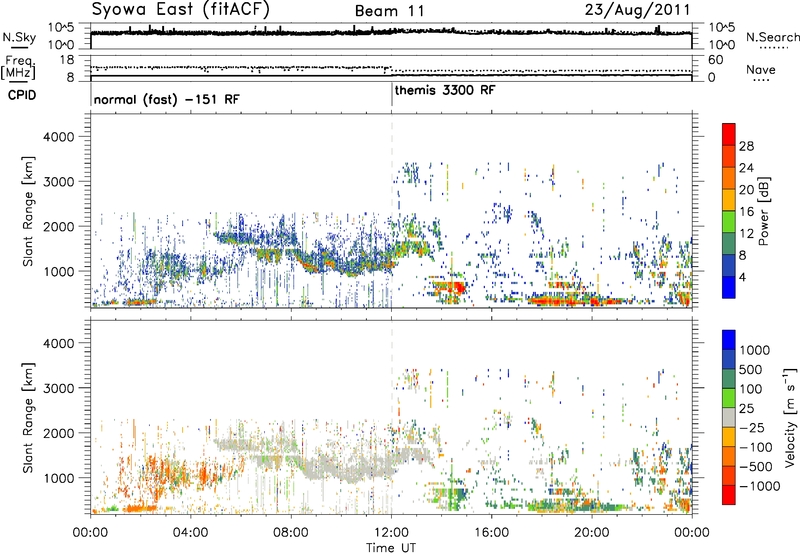Click the "16:00" time tick label
The height and width of the screenshot is (554, 800).
coord(491,533)
